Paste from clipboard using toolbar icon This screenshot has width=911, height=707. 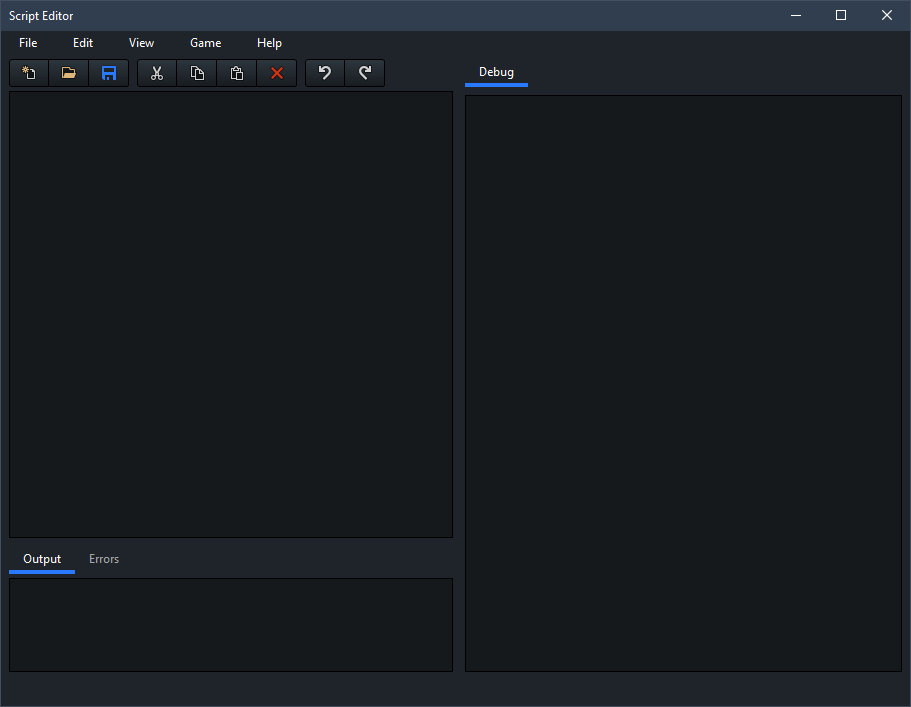click(237, 73)
